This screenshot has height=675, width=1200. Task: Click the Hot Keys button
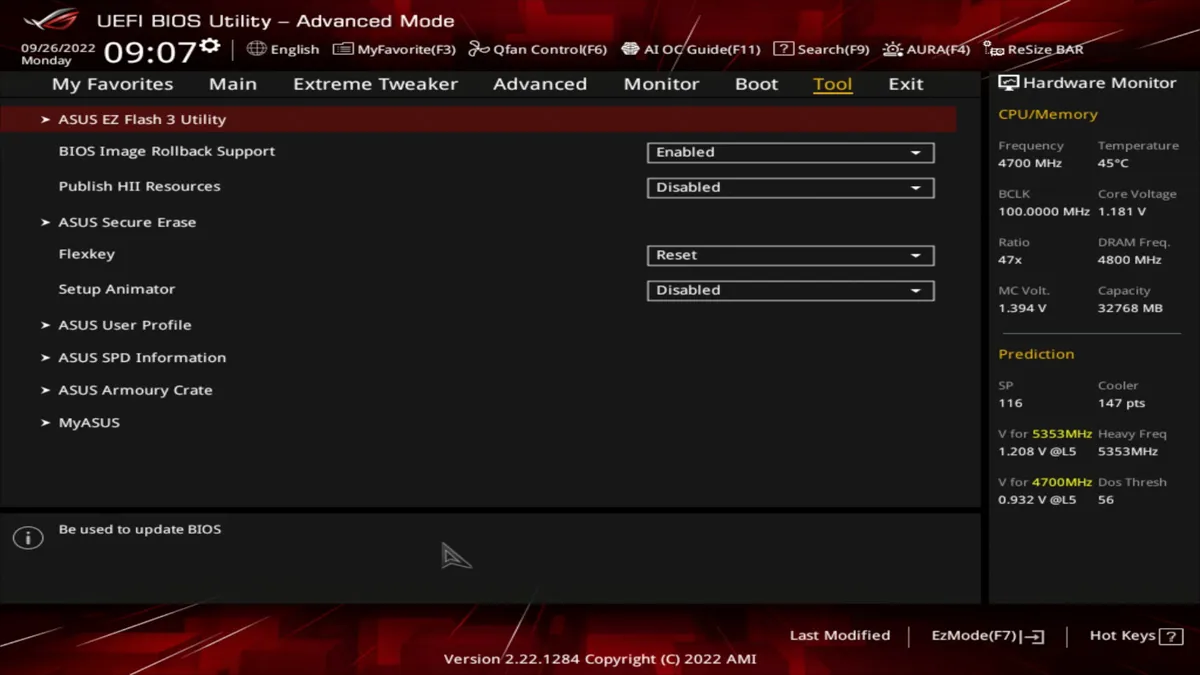click(1136, 636)
